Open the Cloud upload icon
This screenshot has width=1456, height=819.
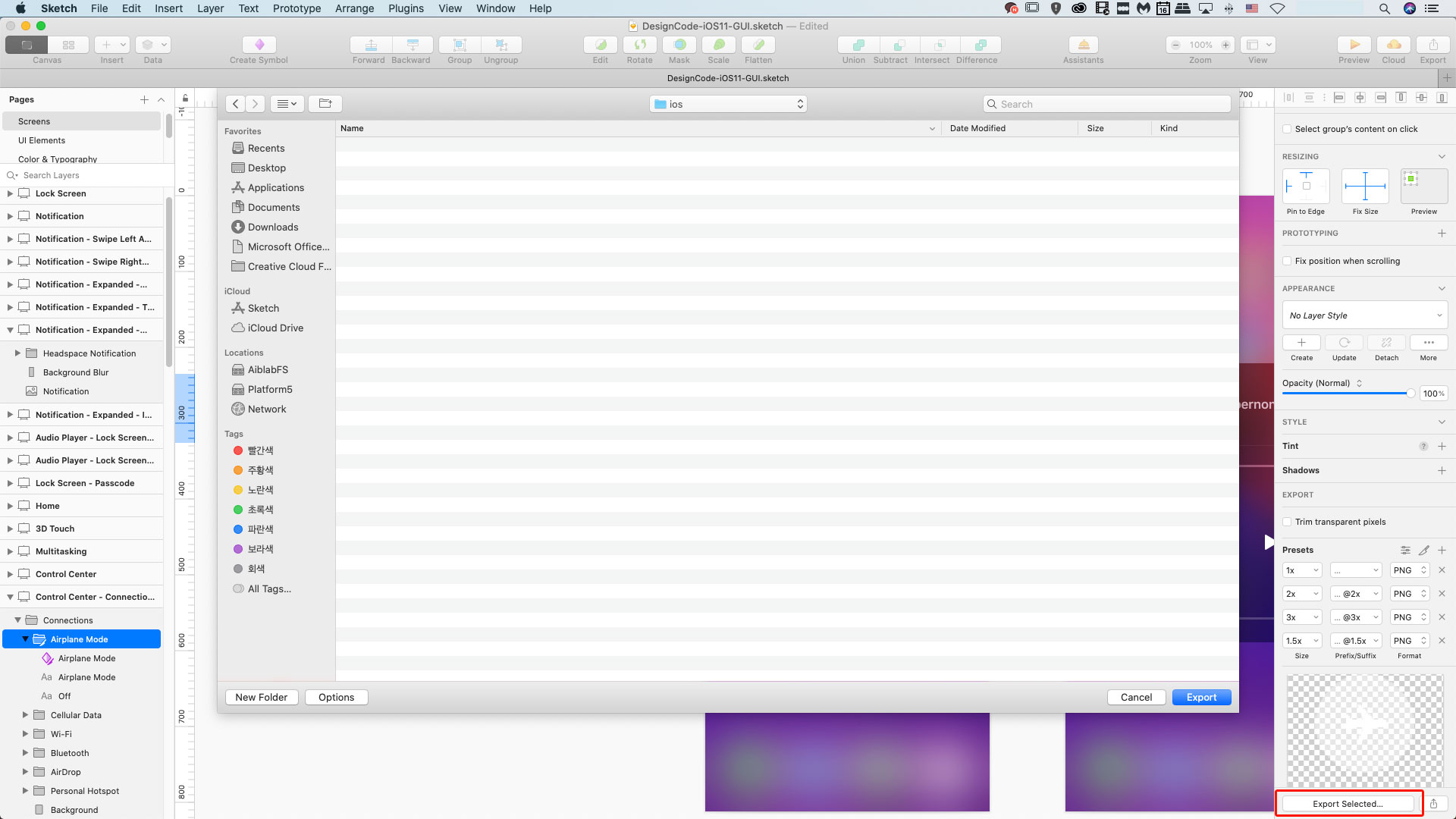1393,45
